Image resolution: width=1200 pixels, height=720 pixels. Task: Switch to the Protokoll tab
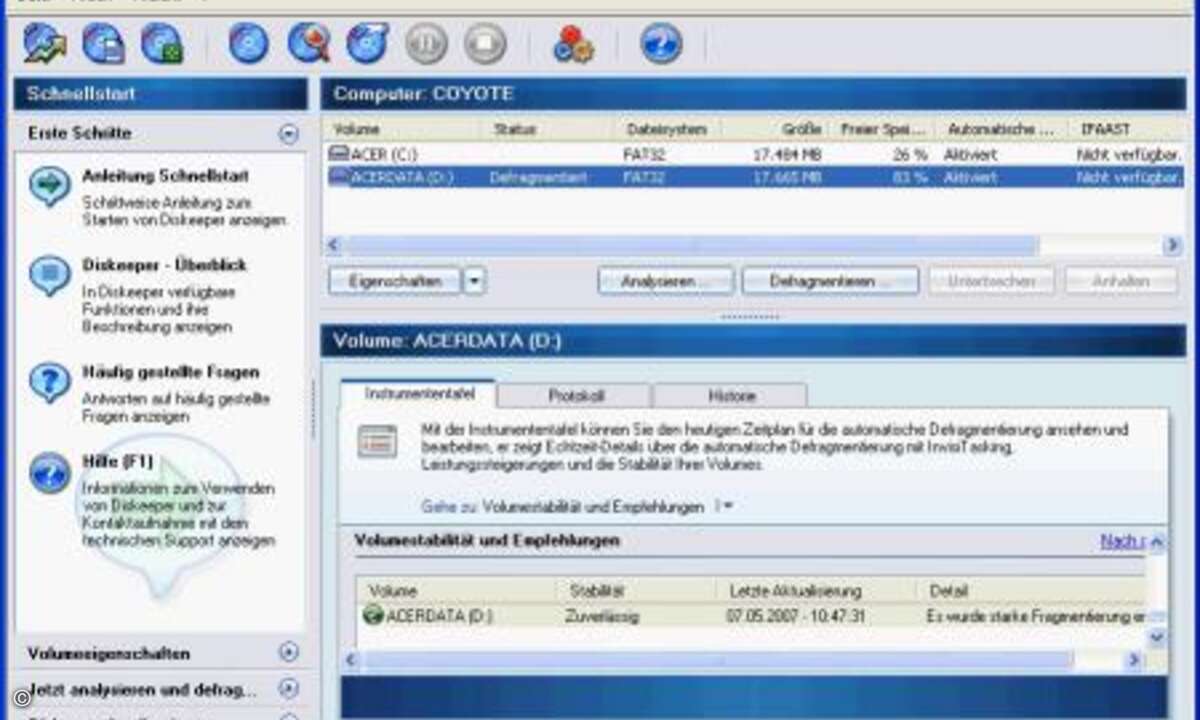coord(575,396)
